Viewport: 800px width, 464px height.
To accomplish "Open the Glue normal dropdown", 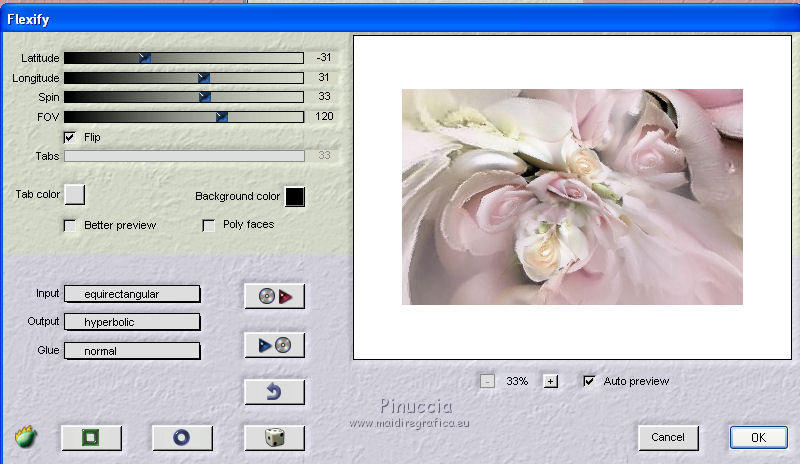I will 132,351.
